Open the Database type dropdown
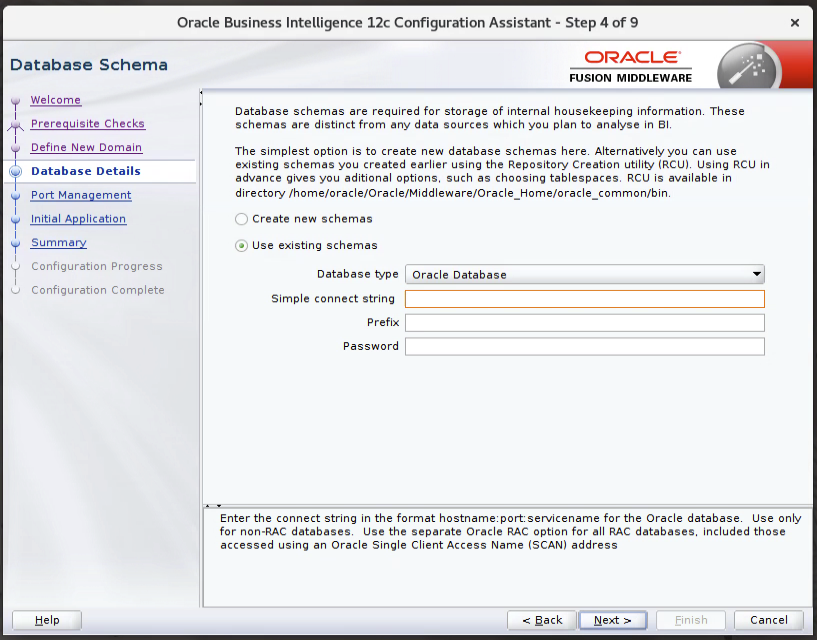817x640 pixels. [x=585, y=274]
